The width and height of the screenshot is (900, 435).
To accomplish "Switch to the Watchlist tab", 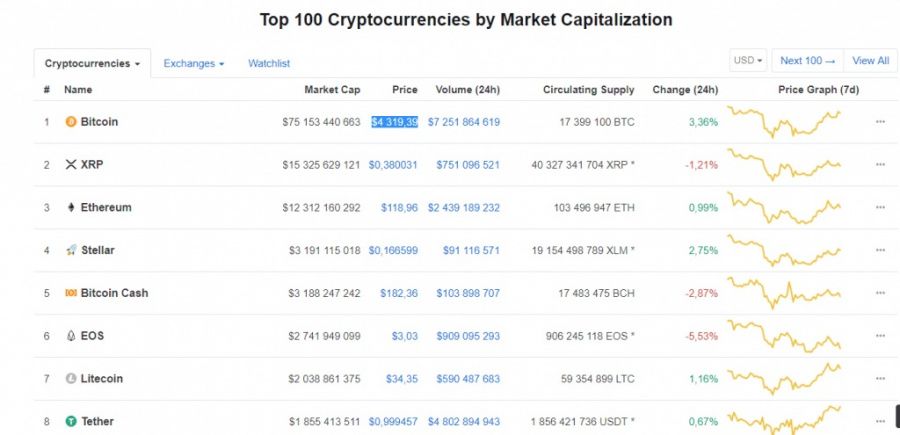I will click(269, 64).
